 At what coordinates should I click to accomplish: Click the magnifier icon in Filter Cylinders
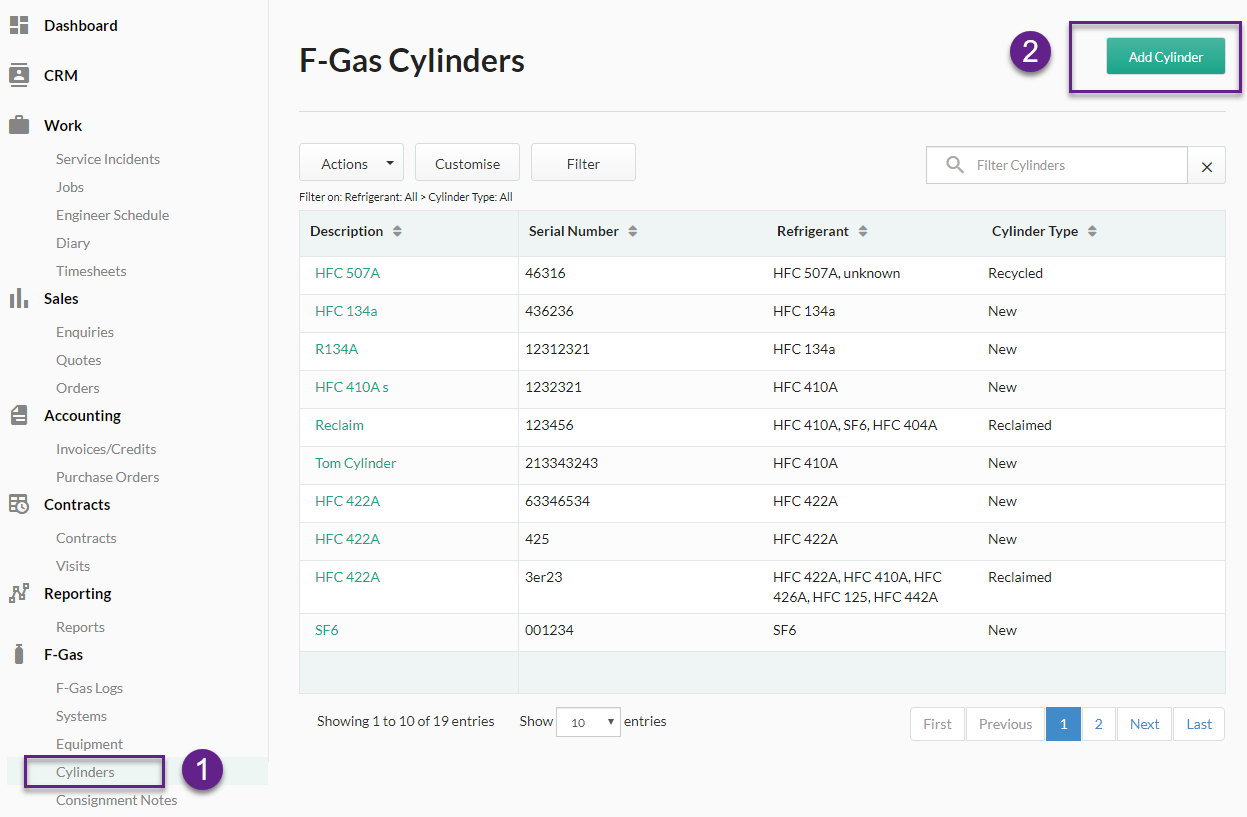point(955,165)
